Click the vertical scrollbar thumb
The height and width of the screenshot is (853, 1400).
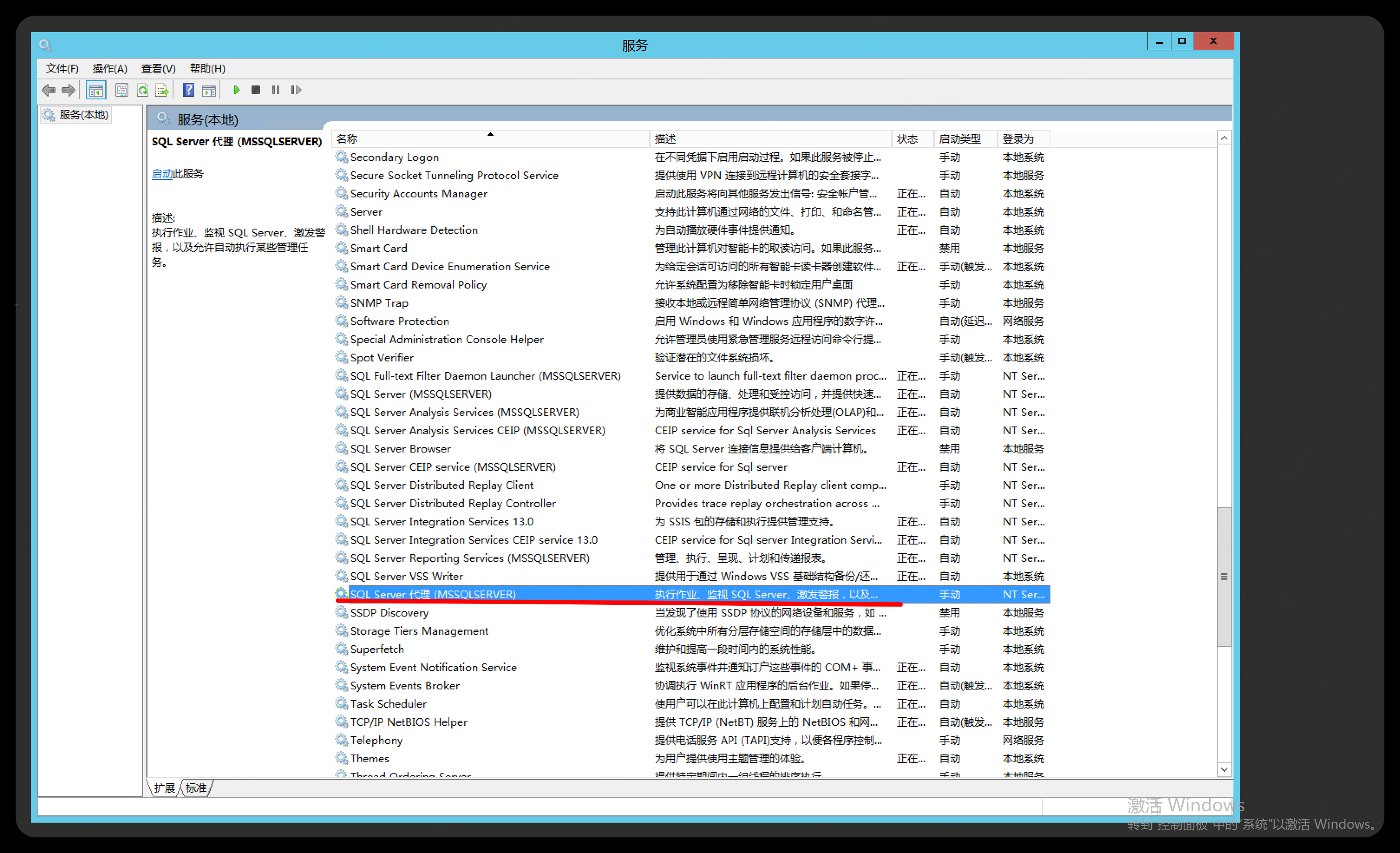(x=1224, y=576)
